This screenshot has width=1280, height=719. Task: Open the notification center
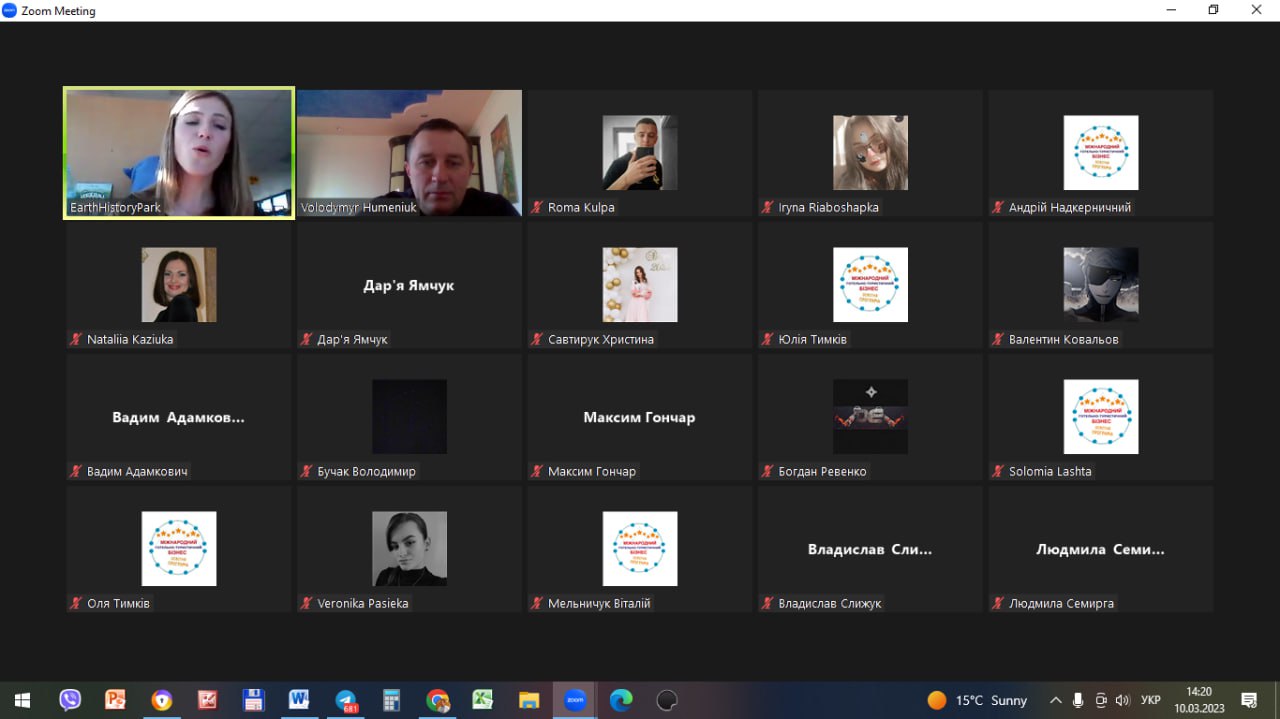point(1249,700)
